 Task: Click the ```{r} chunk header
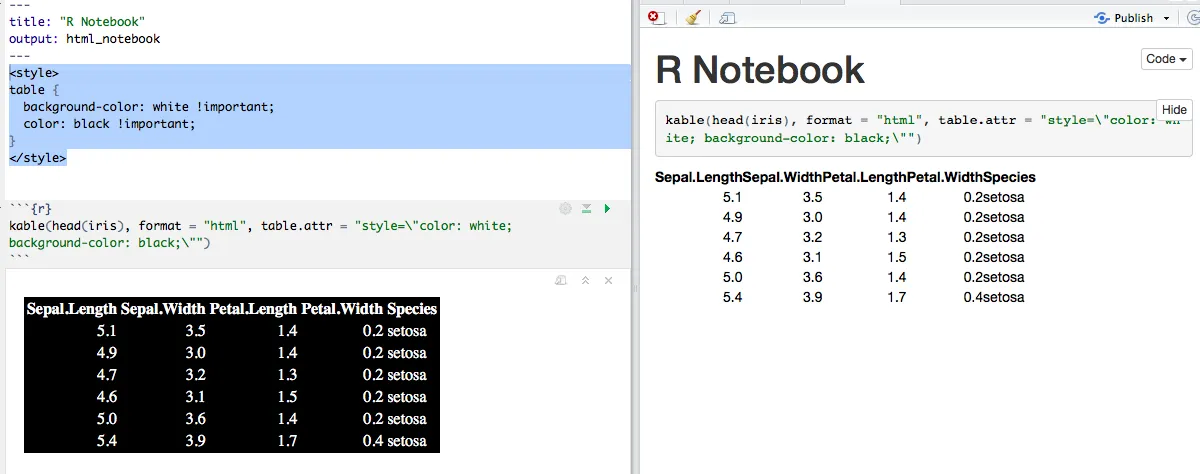pos(31,208)
